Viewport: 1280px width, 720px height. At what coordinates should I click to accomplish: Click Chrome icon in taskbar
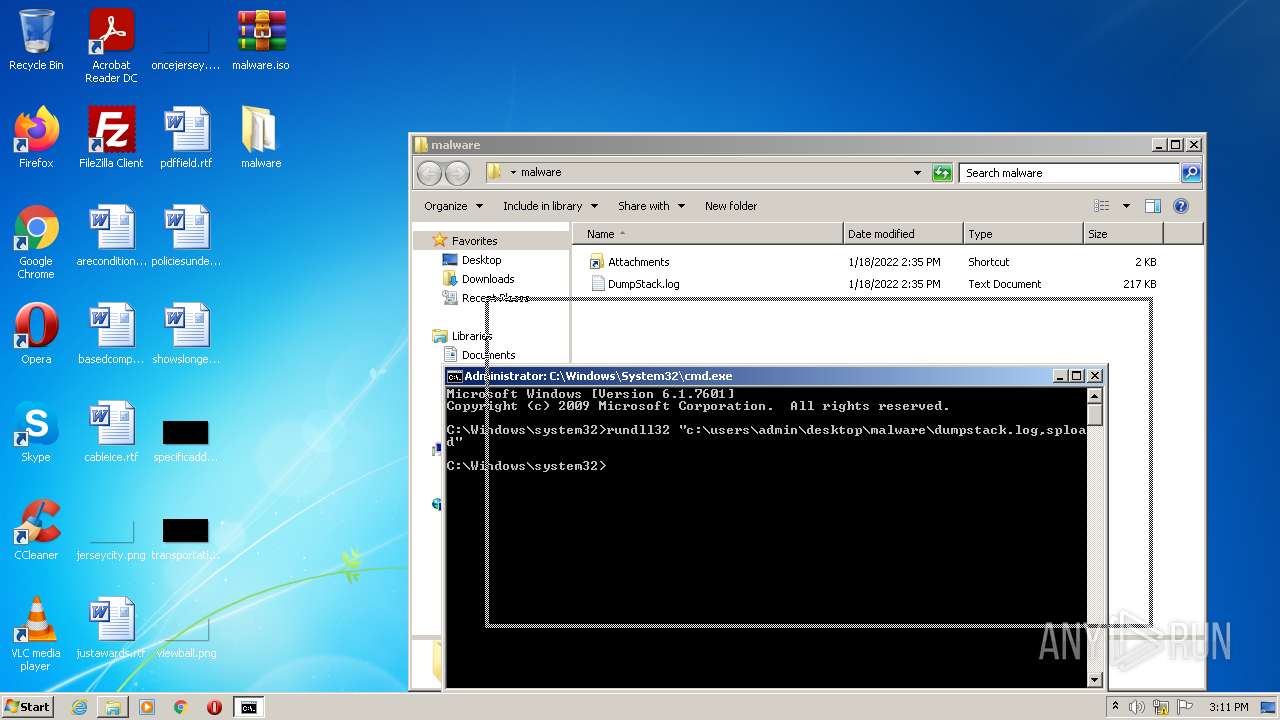[x=181, y=707]
